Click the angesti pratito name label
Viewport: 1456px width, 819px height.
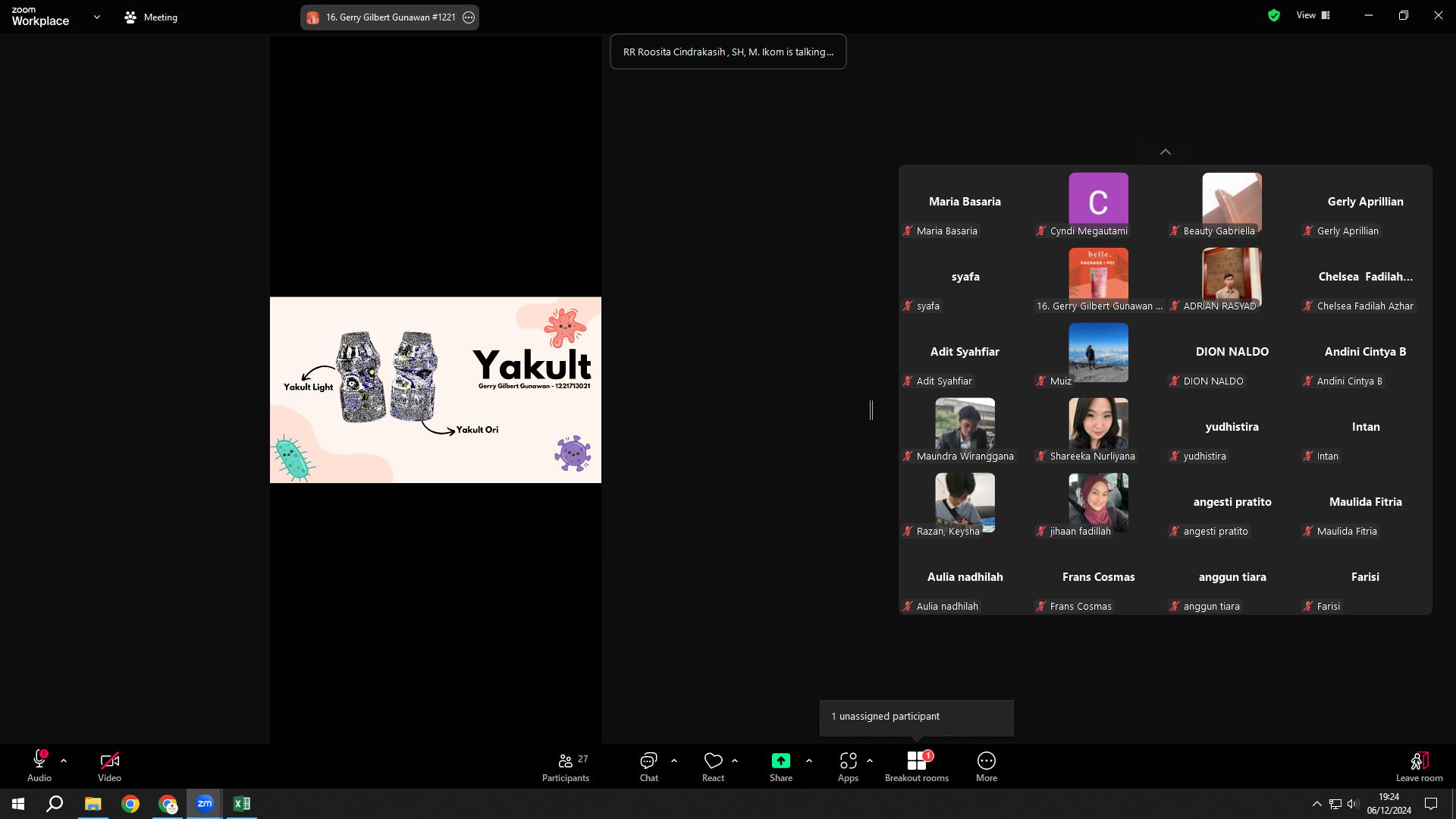point(1216,531)
